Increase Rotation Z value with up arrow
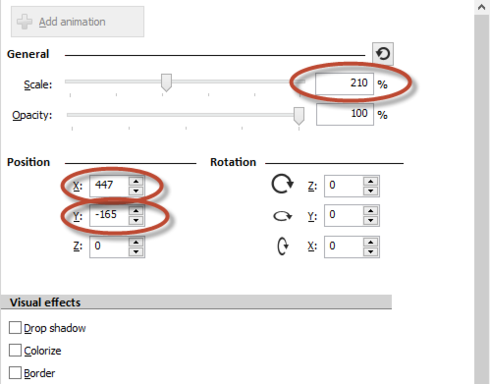 coord(370,181)
